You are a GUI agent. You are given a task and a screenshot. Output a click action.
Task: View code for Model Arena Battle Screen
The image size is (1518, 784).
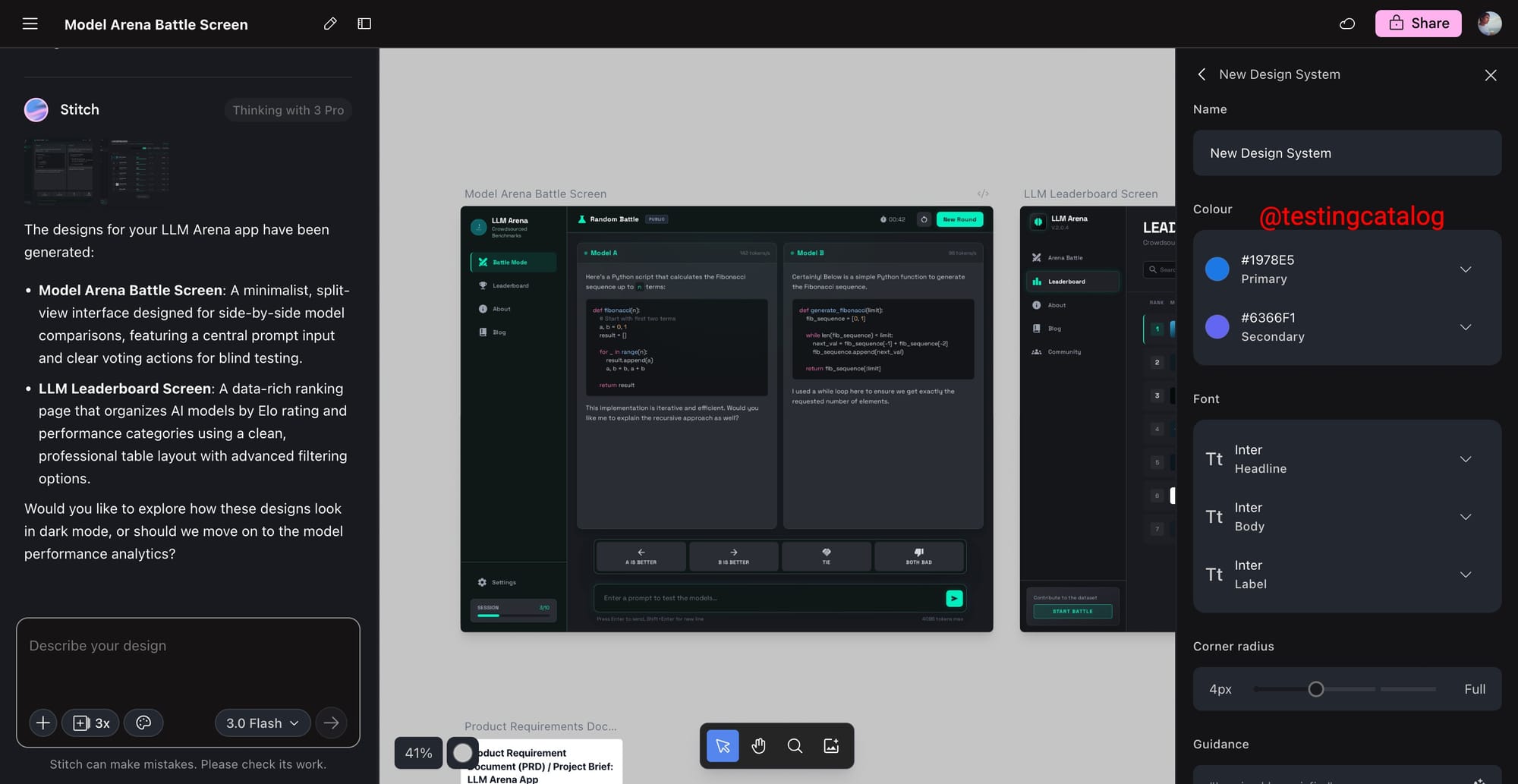coord(983,194)
